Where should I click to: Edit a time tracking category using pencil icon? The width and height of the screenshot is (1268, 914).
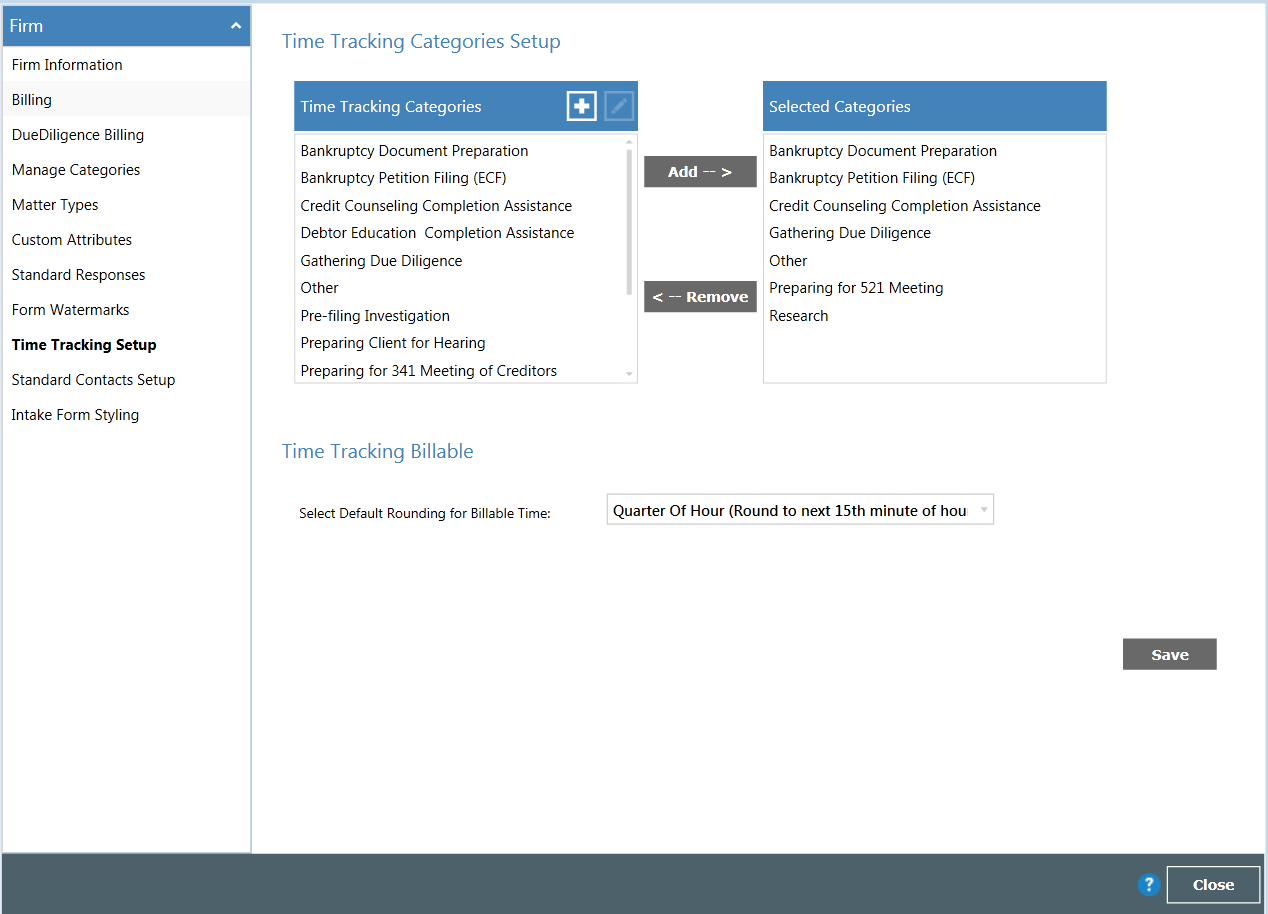point(619,105)
